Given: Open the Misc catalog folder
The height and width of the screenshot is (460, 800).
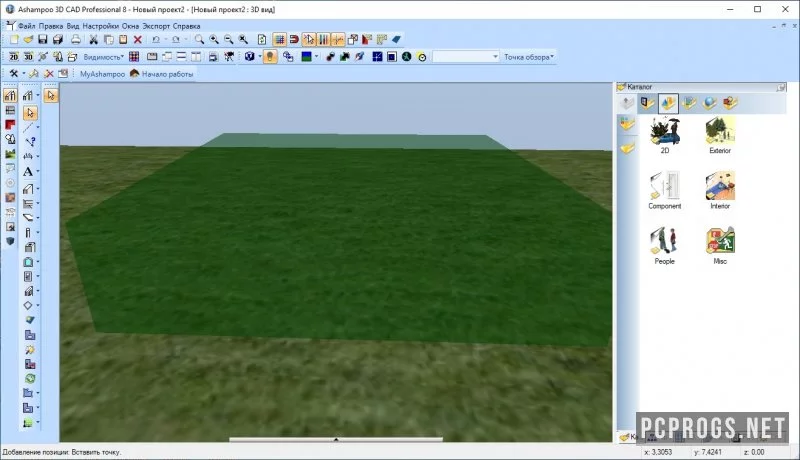Looking at the screenshot, I should [720, 245].
